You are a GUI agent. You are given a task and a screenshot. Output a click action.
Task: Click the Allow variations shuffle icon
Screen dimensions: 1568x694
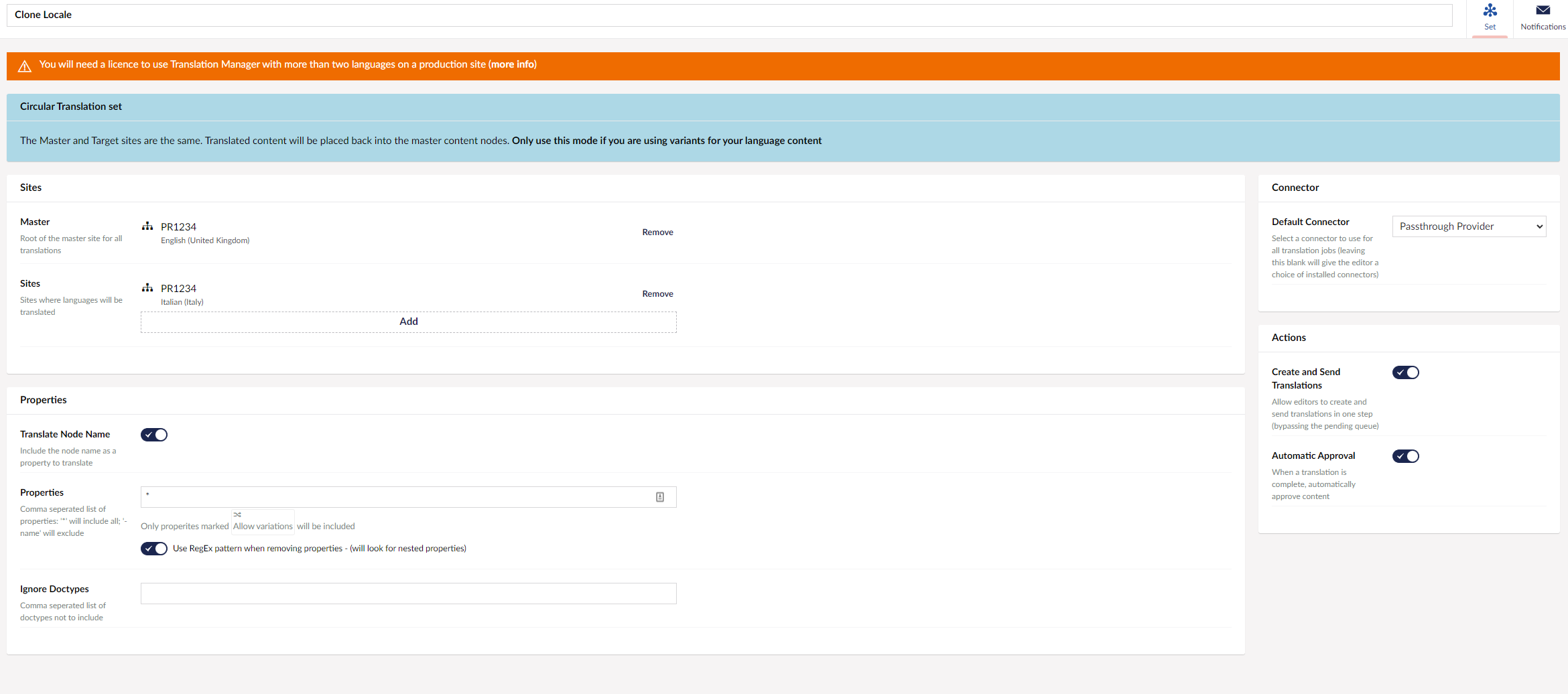pyautogui.click(x=237, y=514)
